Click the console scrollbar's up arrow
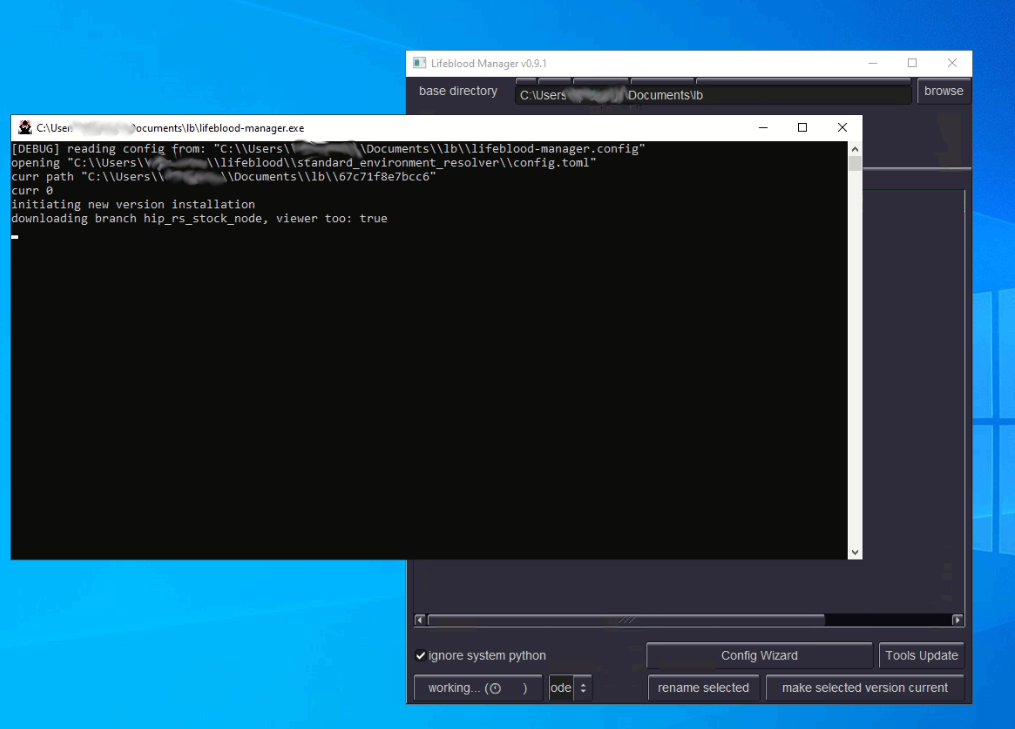 coord(855,148)
